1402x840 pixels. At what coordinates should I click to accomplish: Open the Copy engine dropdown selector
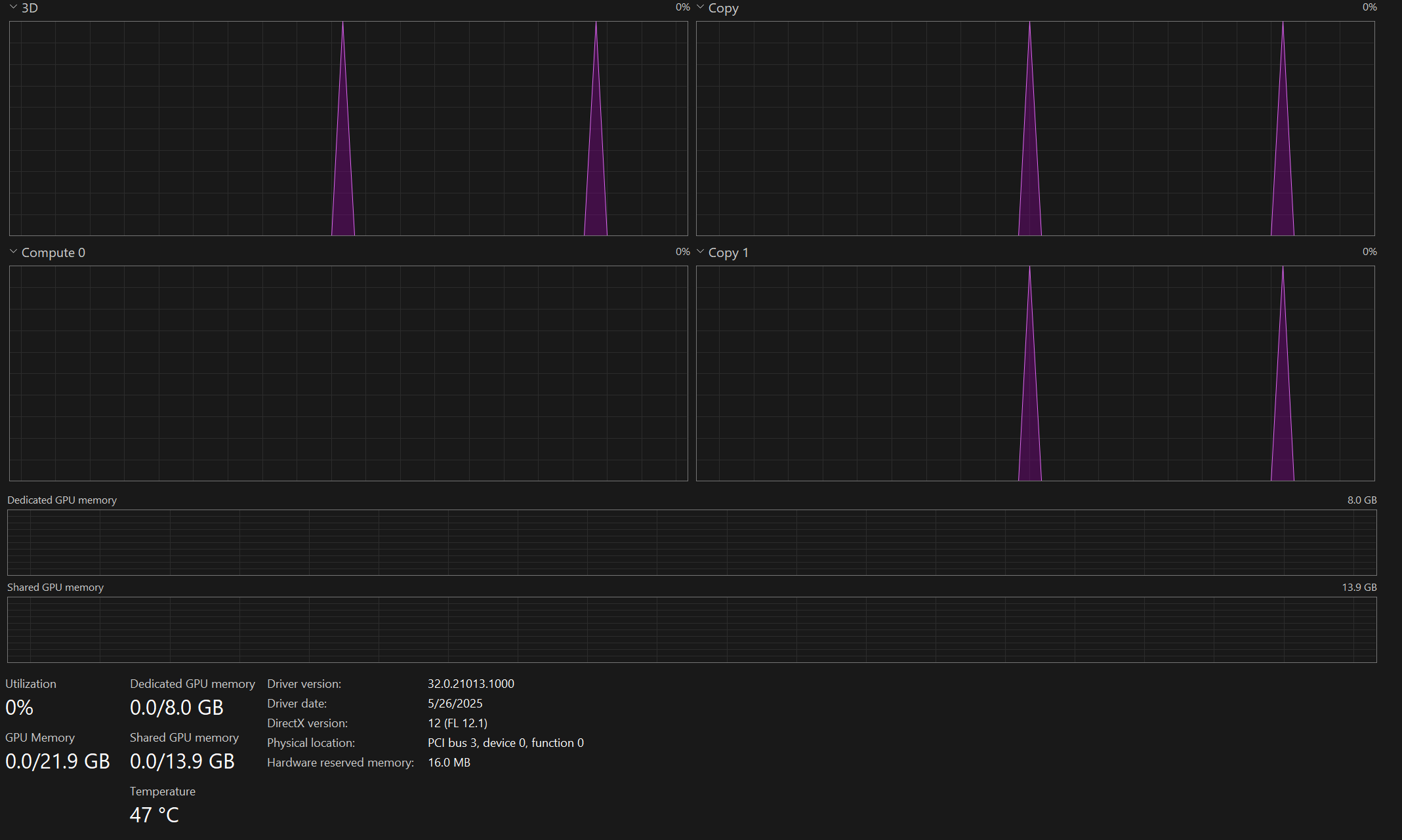700,7
